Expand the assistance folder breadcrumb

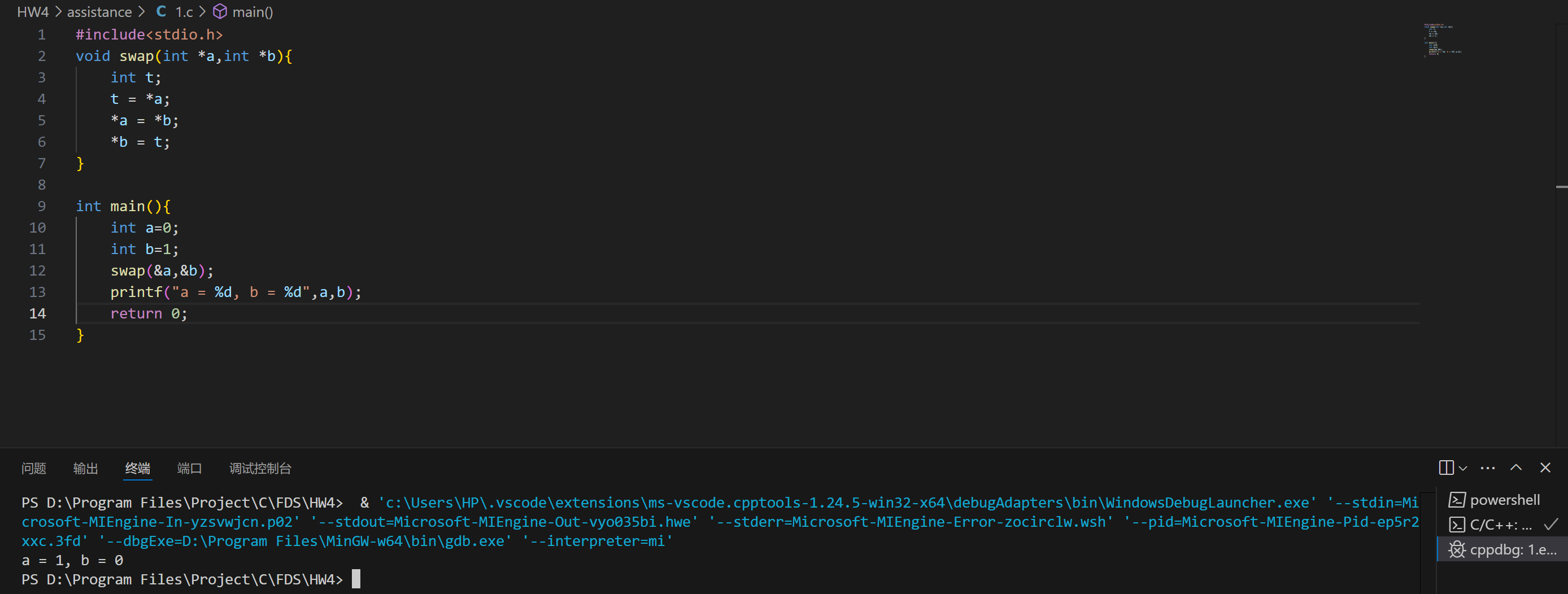pyautogui.click(x=99, y=12)
